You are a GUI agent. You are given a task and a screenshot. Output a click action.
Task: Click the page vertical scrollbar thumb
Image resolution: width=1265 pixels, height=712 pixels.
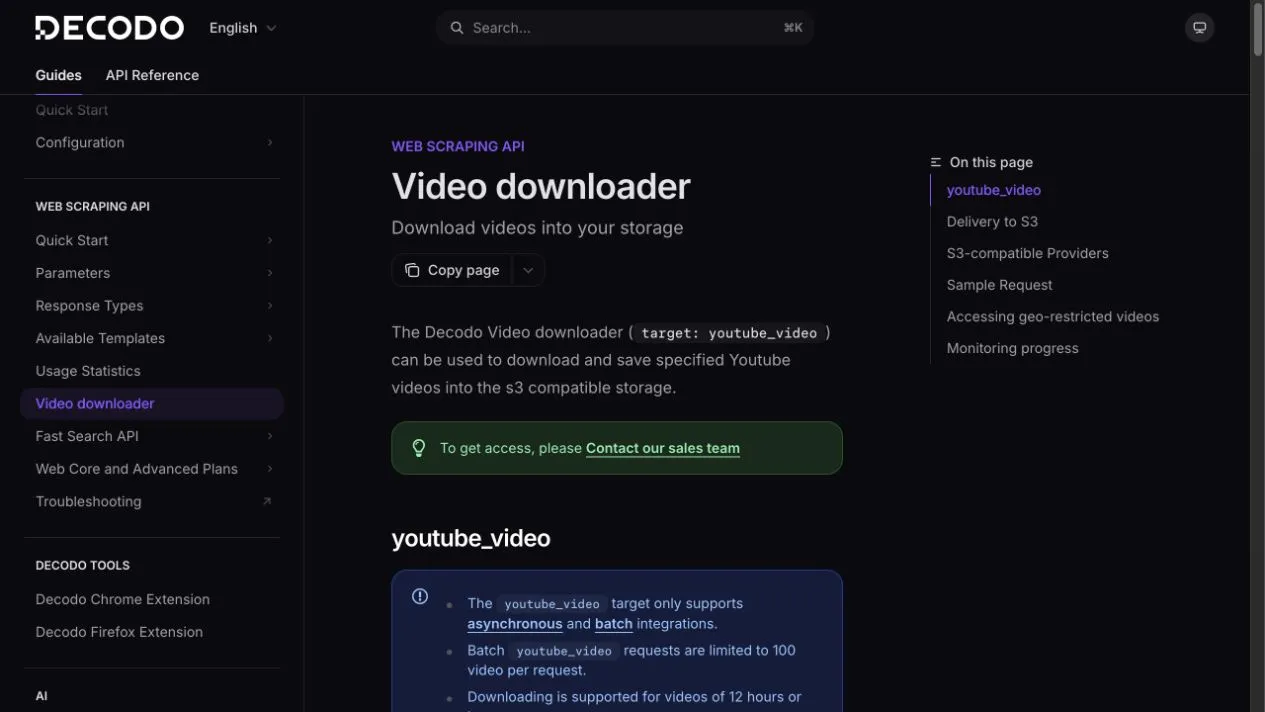[1258, 28]
